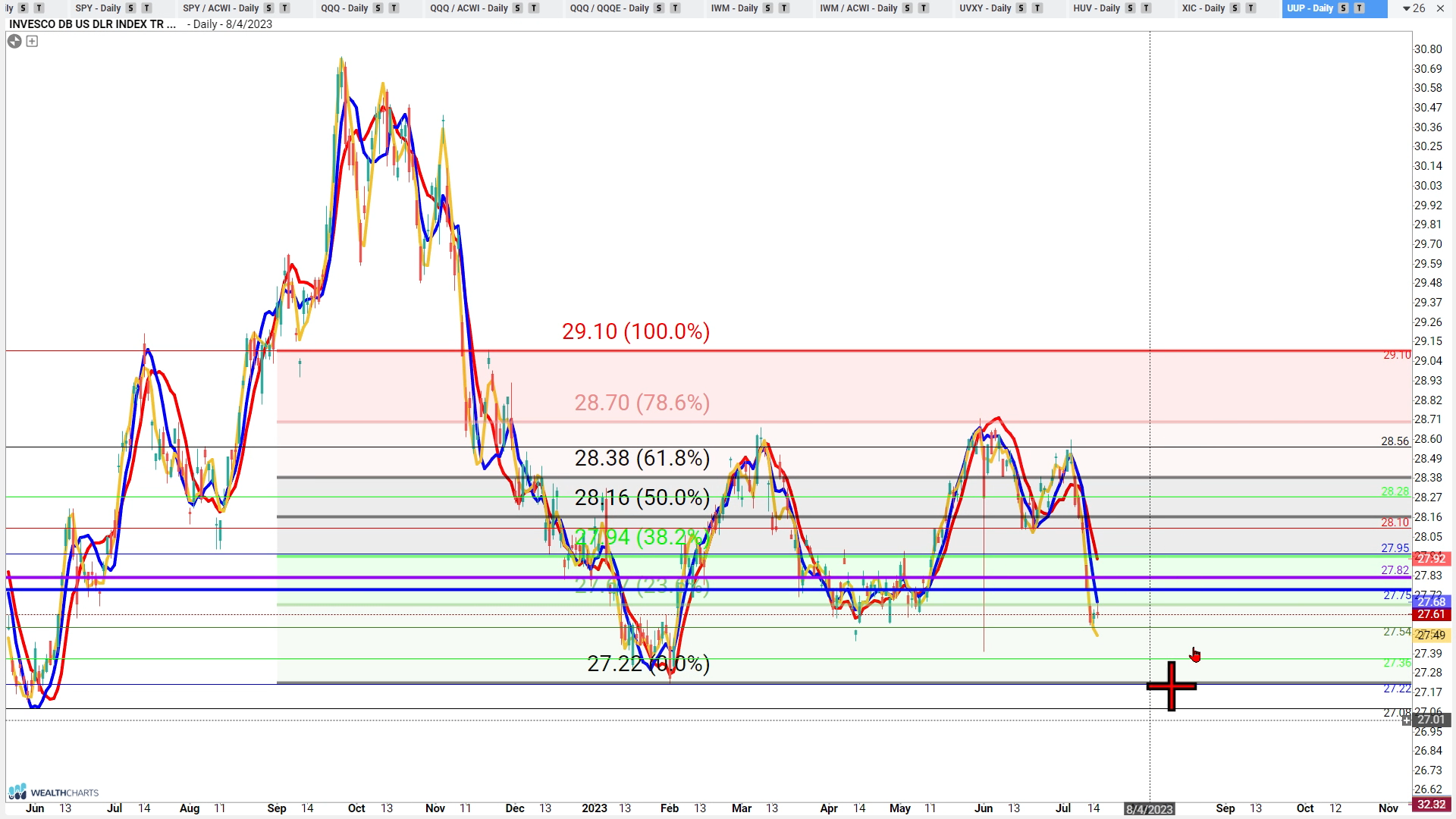Switch to the SPY - Daily tab

[x=98, y=8]
